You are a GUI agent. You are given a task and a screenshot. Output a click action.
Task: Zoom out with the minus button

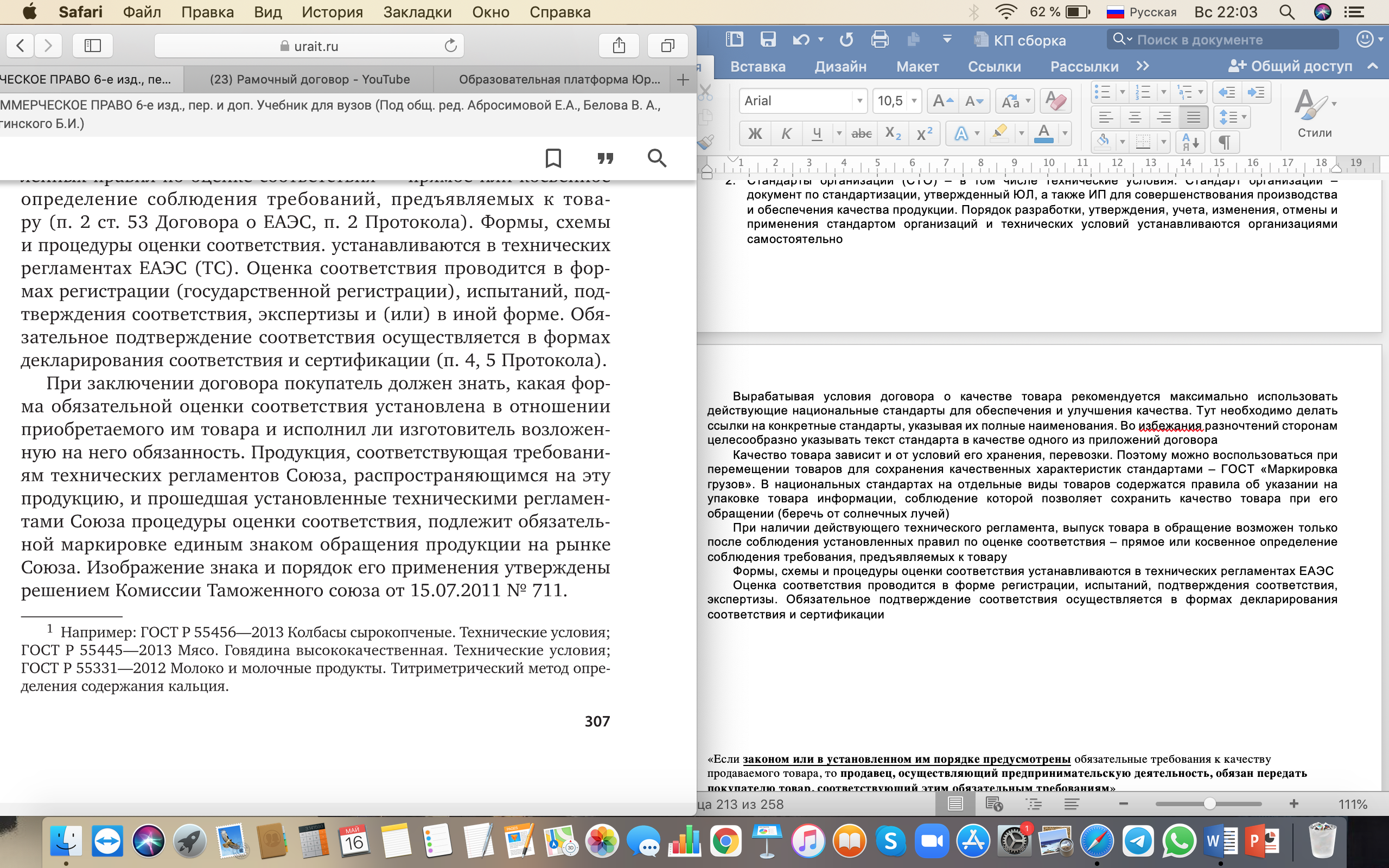(x=1123, y=803)
